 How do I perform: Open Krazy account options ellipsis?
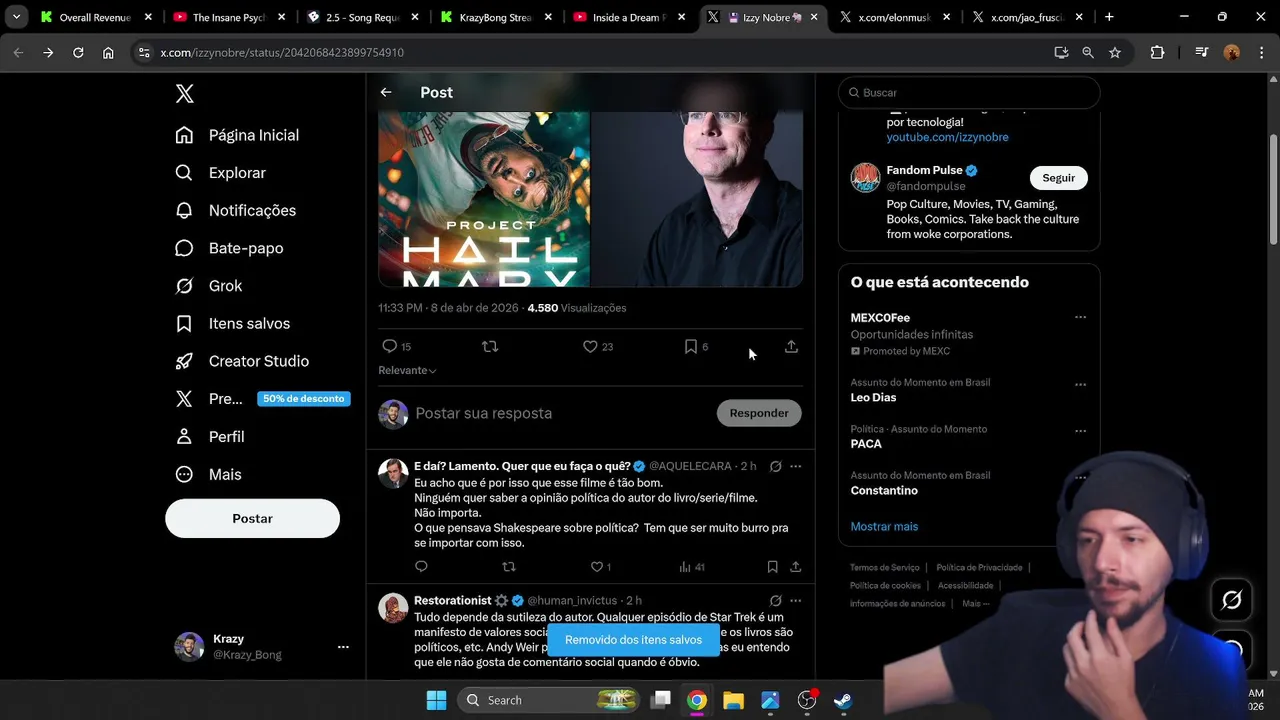click(343, 647)
